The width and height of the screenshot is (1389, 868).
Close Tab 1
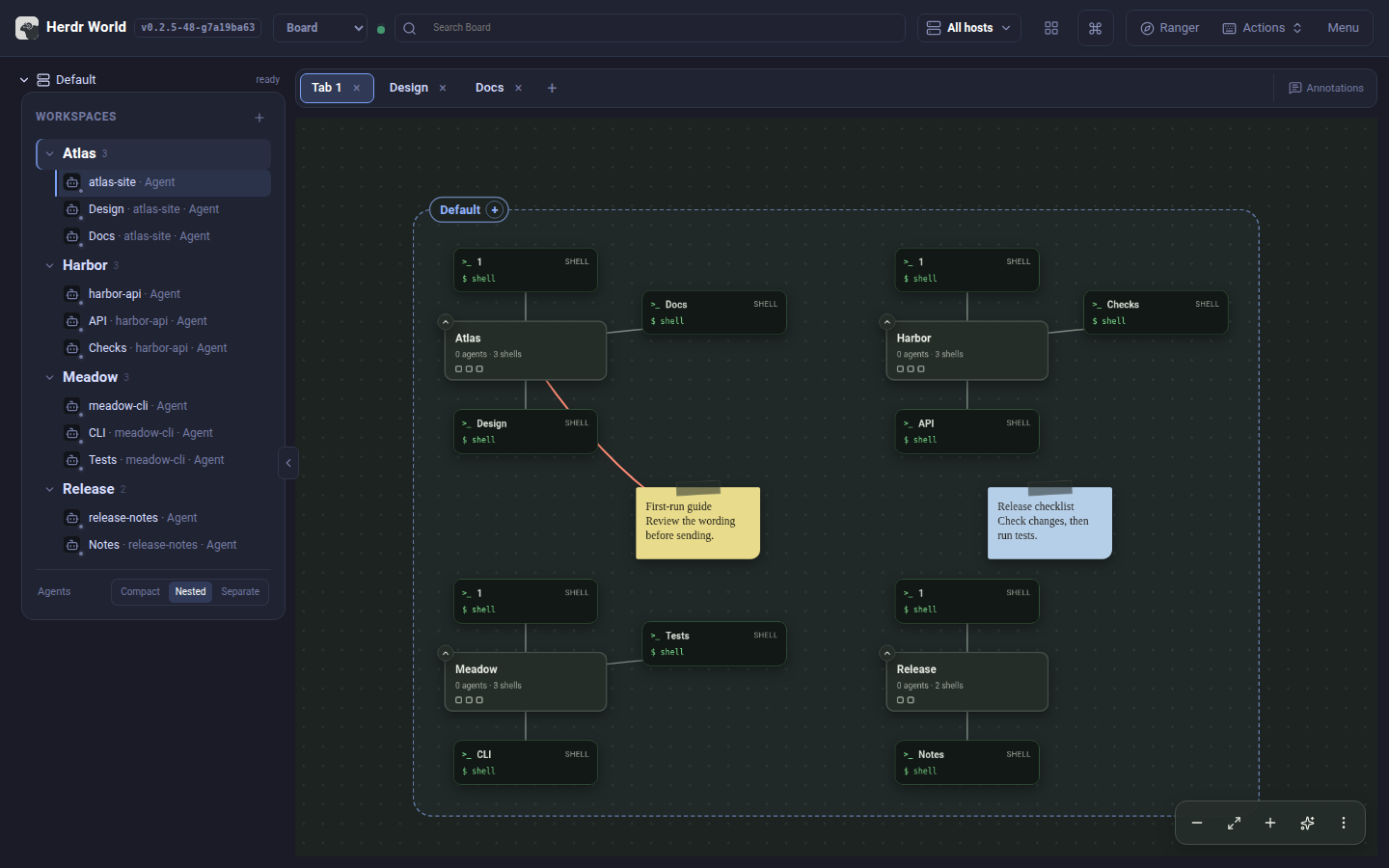click(357, 88)
